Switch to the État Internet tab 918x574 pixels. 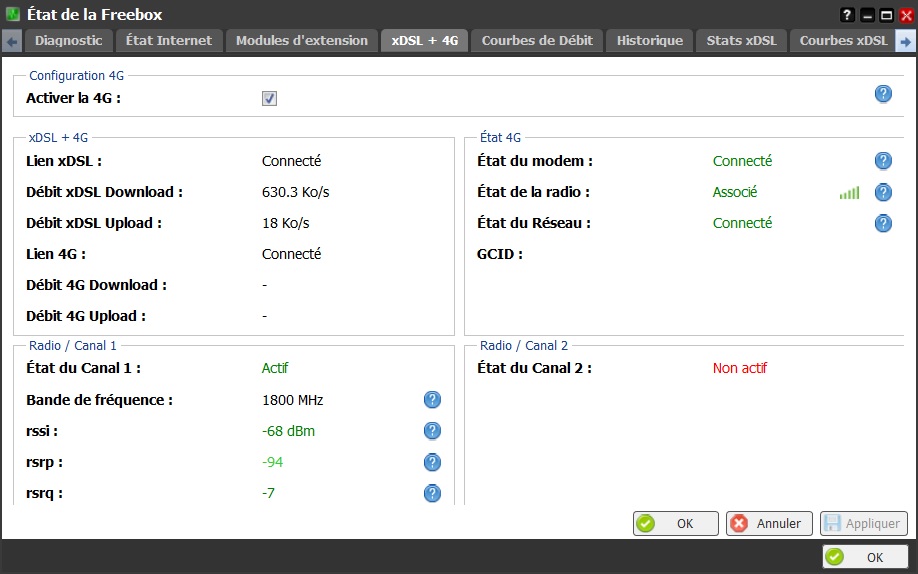coord(169,40)
